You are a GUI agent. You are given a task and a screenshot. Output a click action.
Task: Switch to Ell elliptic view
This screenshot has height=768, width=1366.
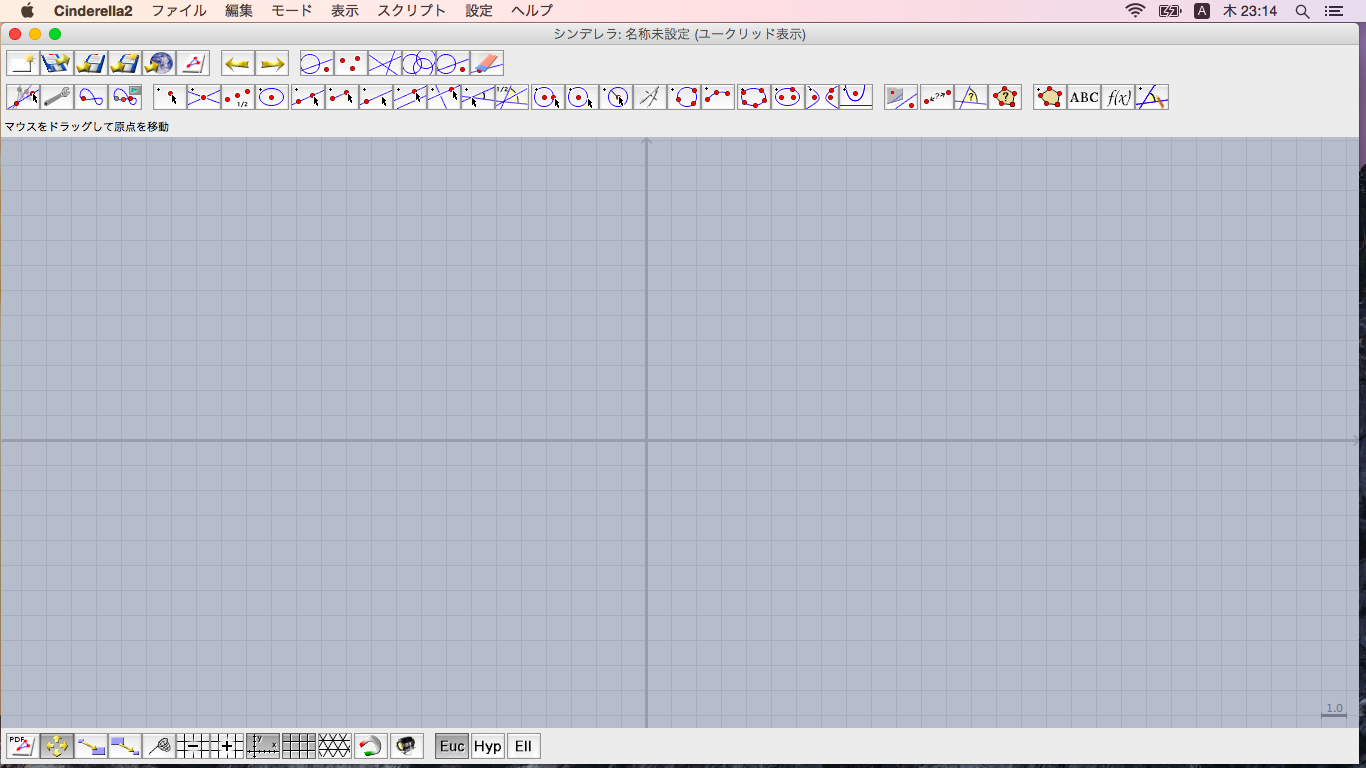click(524, 746)
